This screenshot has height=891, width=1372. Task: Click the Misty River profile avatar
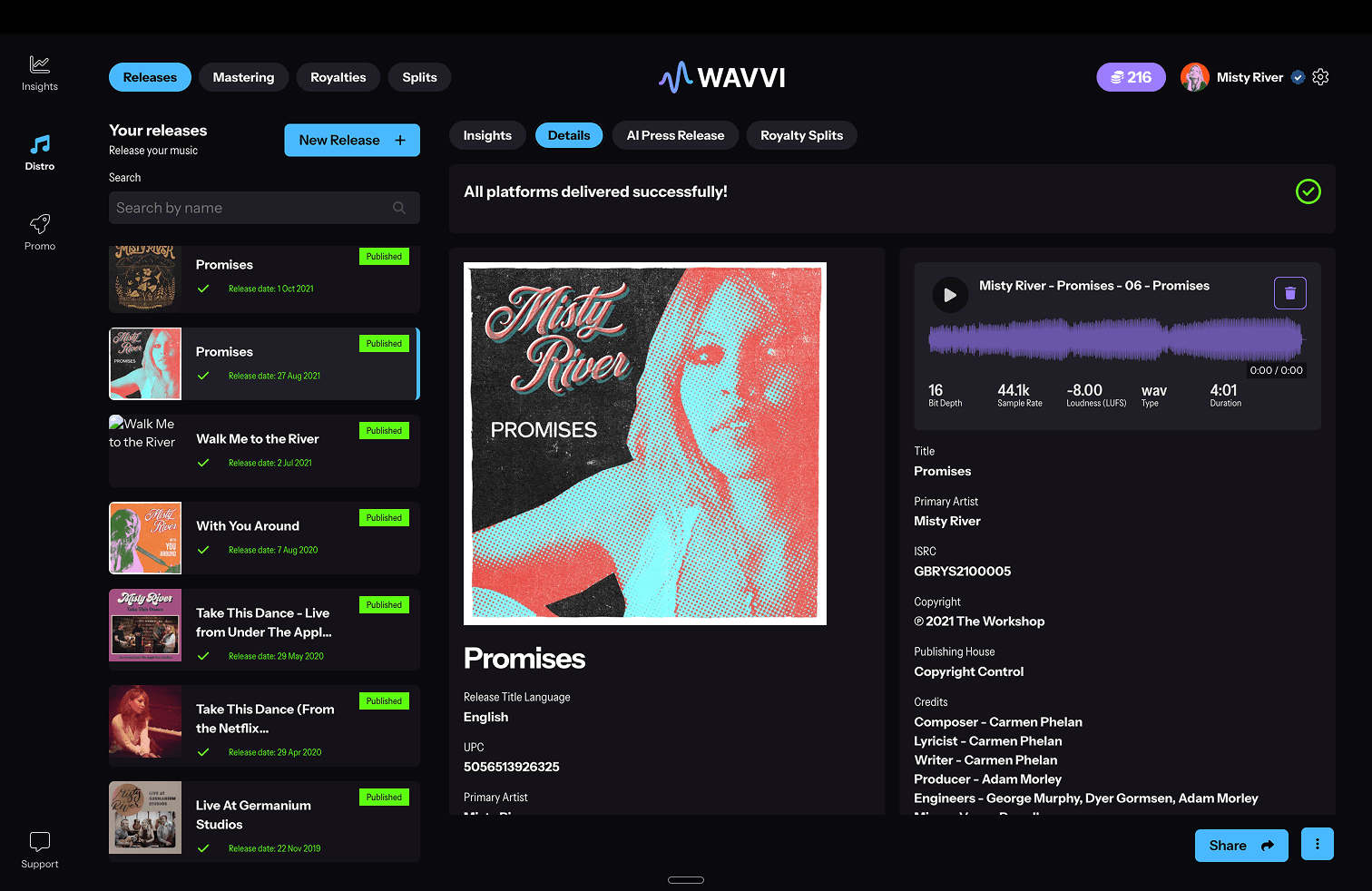tap(1194, 77)
